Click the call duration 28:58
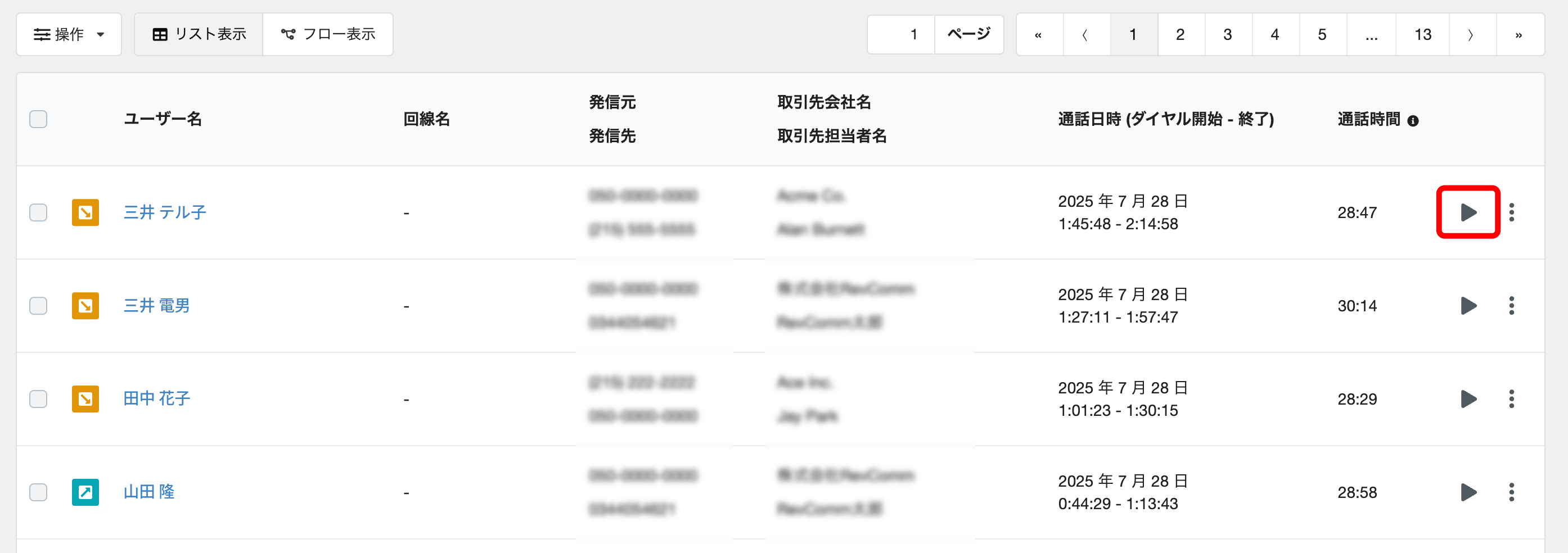The height and width of the screenshot is (553, 1568). (1357, 492)
